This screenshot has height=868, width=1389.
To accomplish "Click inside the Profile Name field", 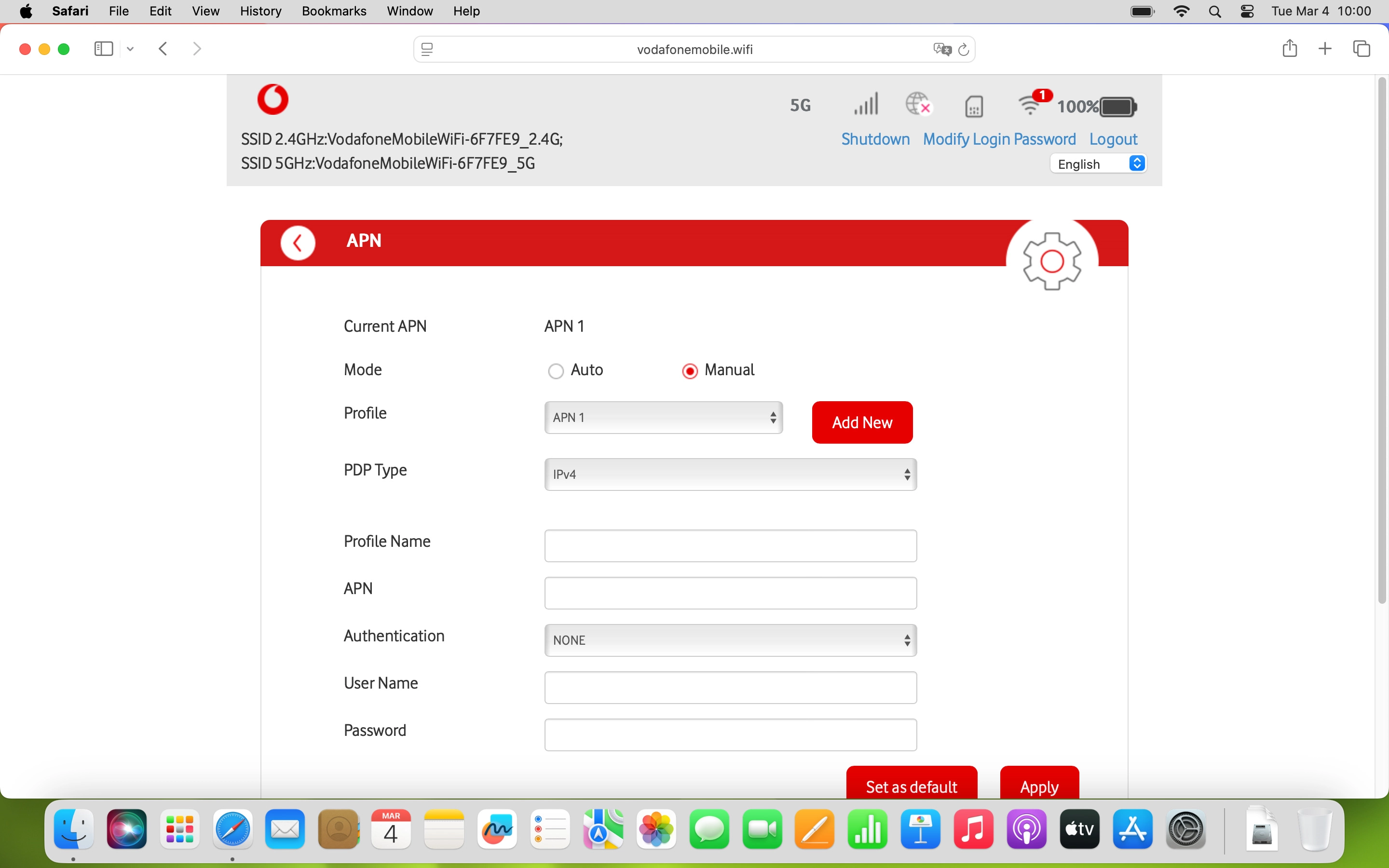I will point(730,545).
